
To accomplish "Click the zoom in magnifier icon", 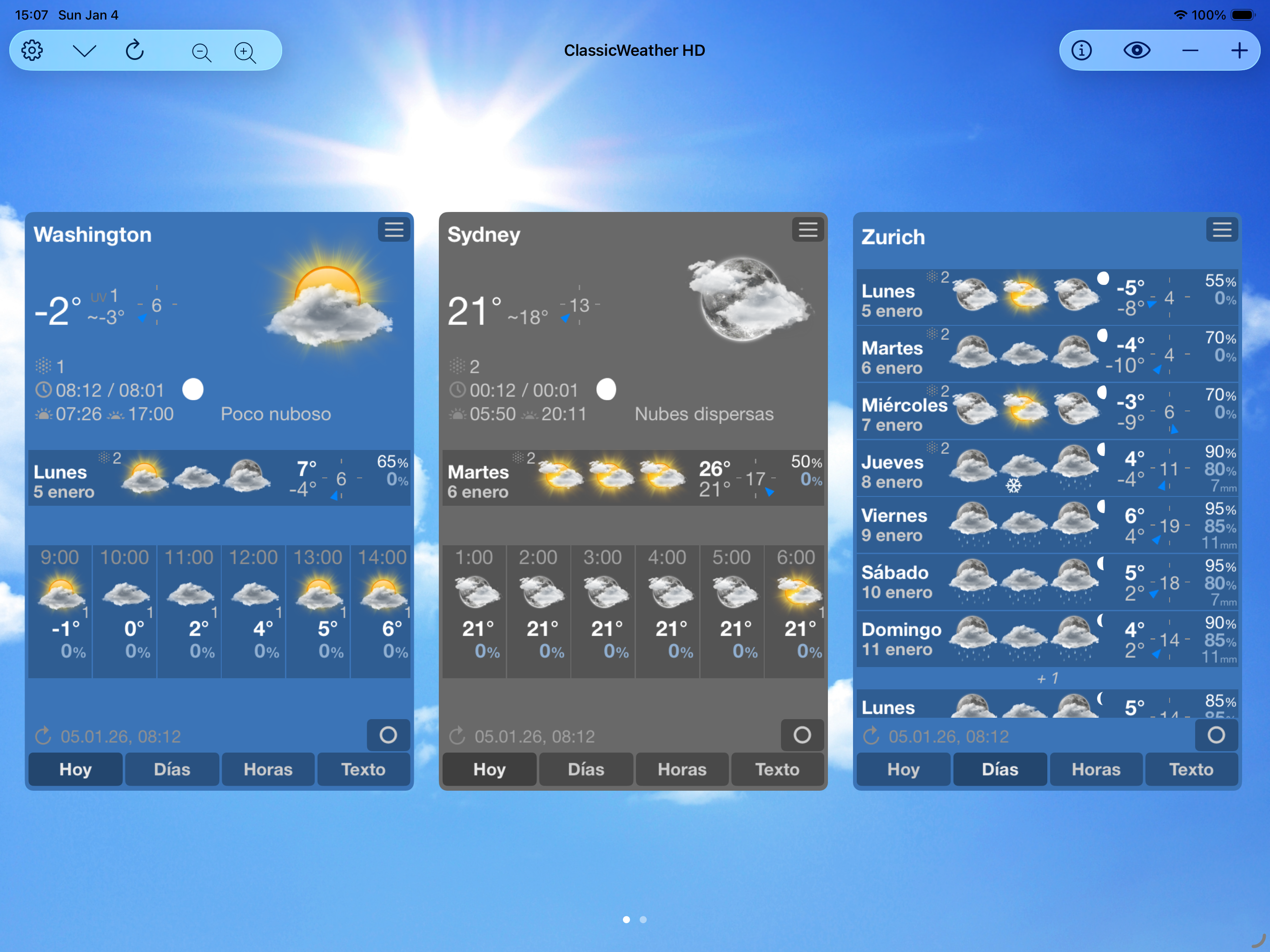I will click(245, 52).
